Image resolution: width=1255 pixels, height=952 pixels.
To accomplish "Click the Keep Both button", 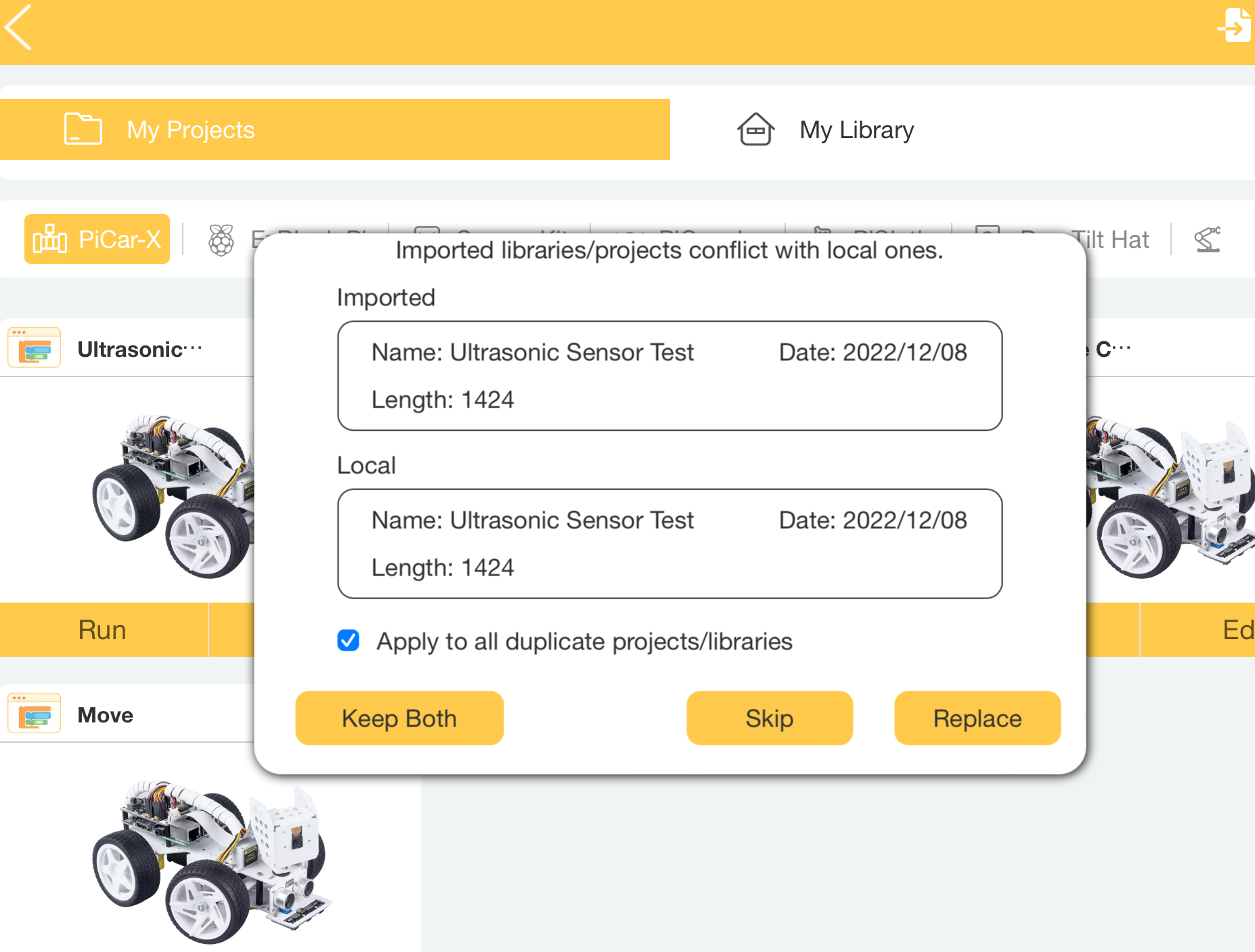I will pyautogui.click(x=399, y=718).
